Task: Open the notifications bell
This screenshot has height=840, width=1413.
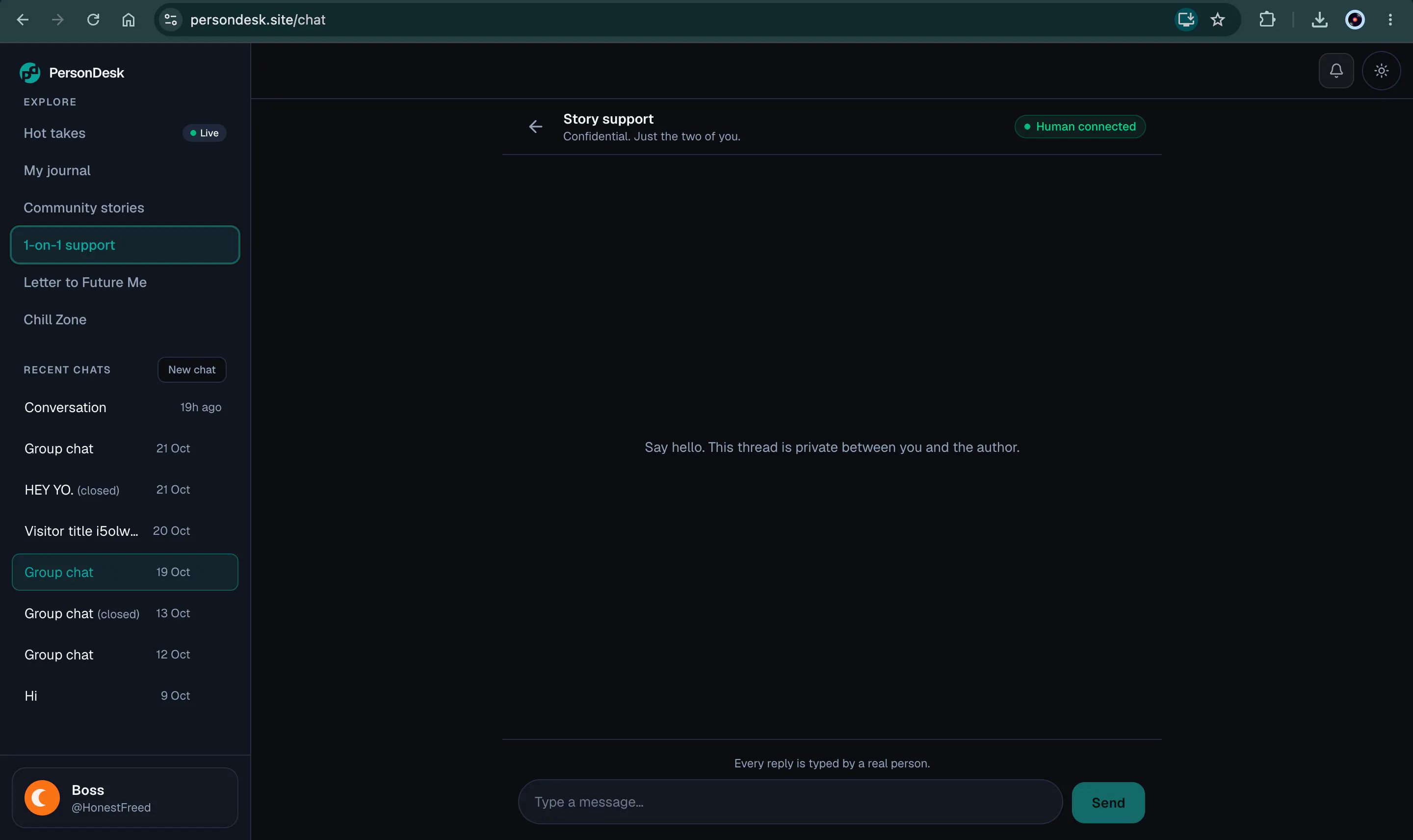Action: (x=1335, y=71)
